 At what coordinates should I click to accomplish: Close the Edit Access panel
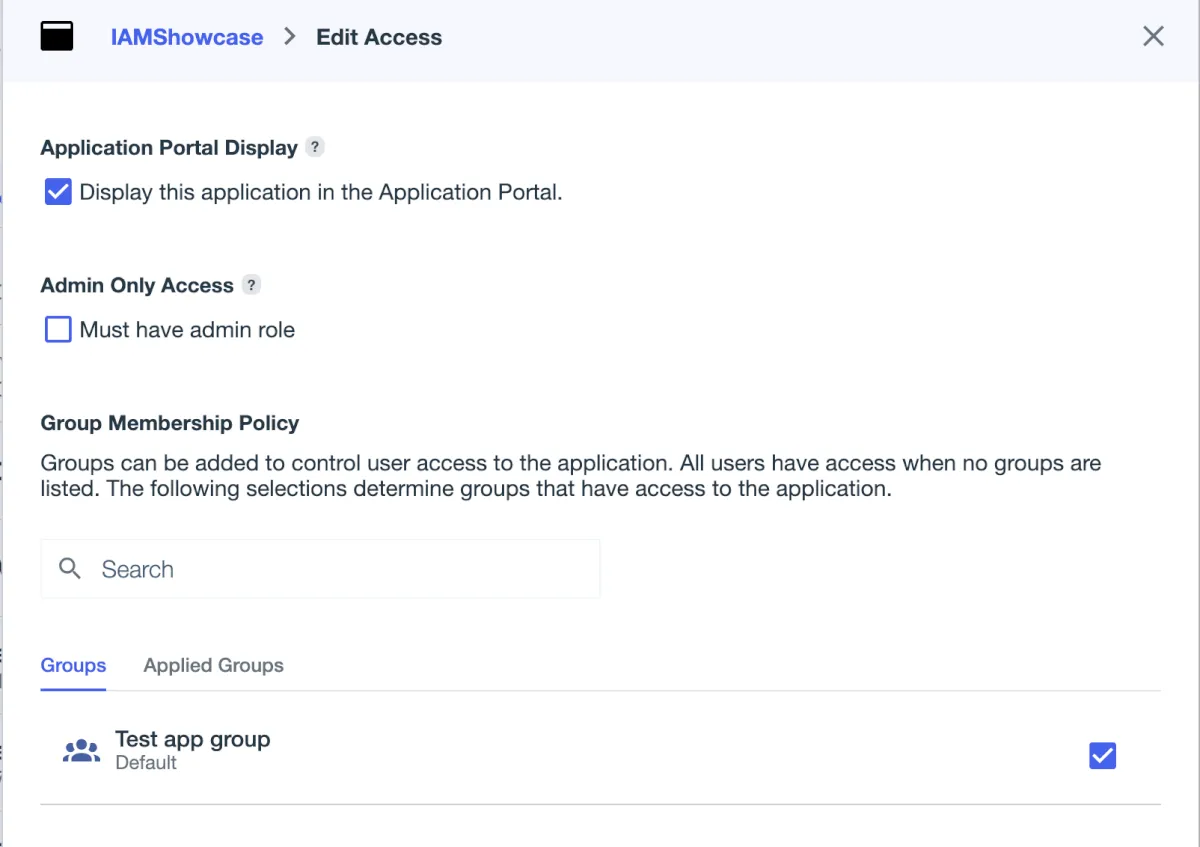(x=1153, y=37)
